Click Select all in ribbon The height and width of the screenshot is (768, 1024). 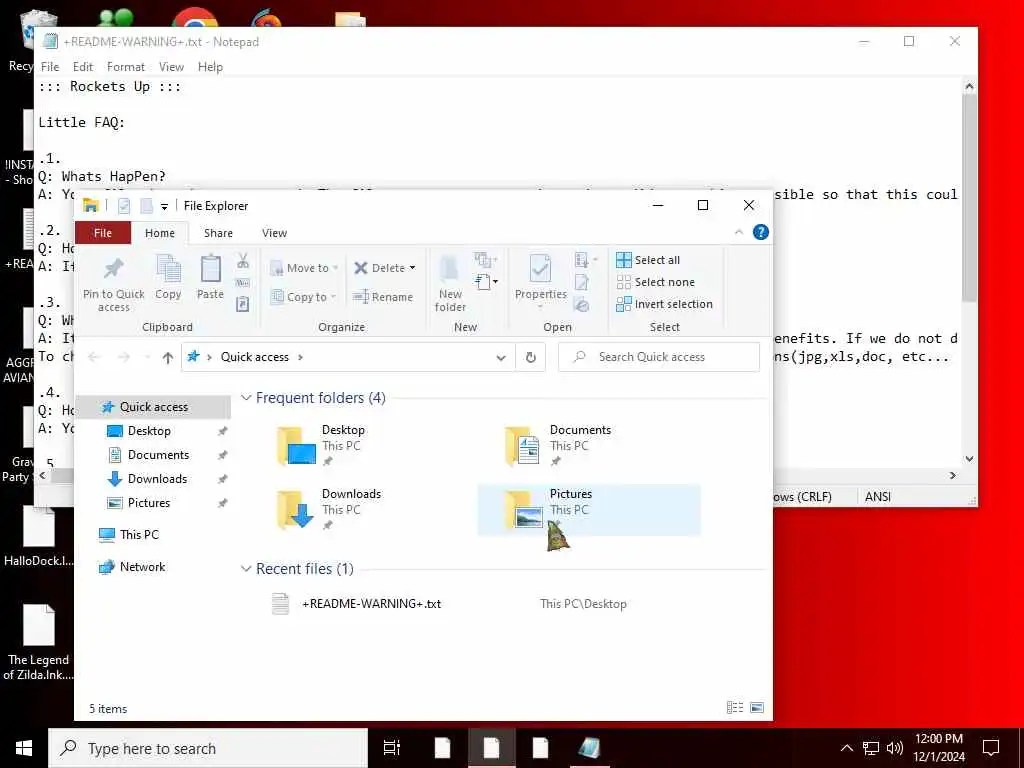648,260
